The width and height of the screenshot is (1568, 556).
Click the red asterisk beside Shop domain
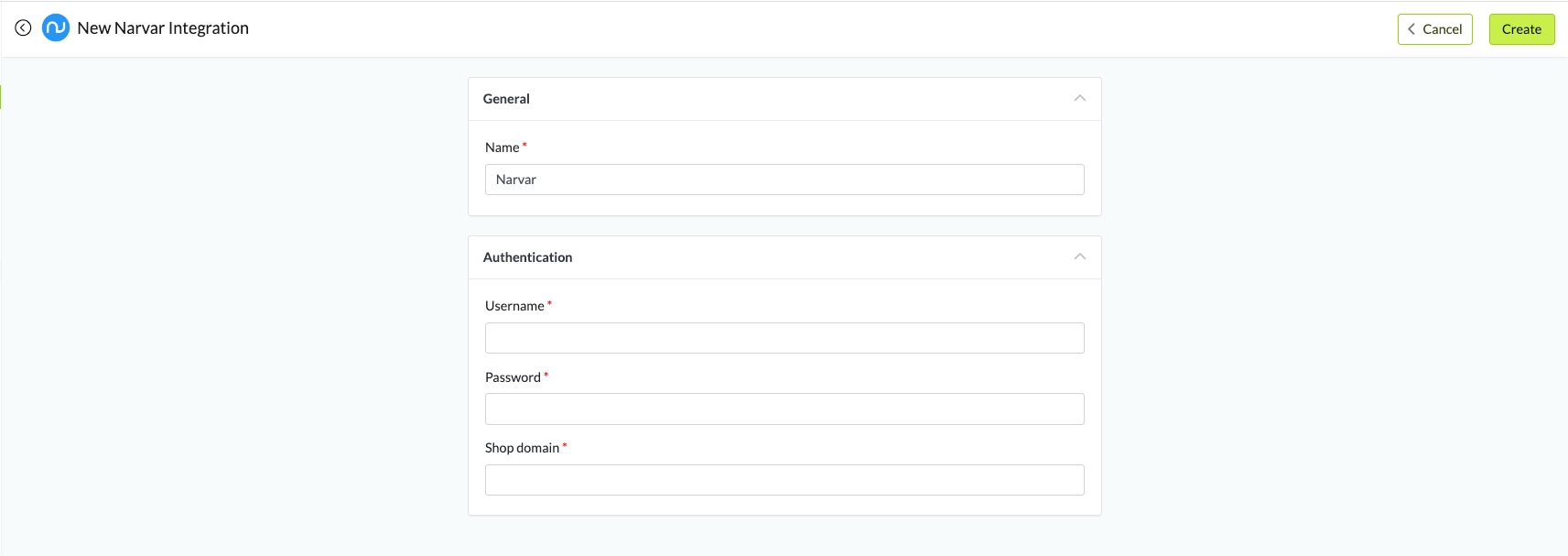[565, 446]
